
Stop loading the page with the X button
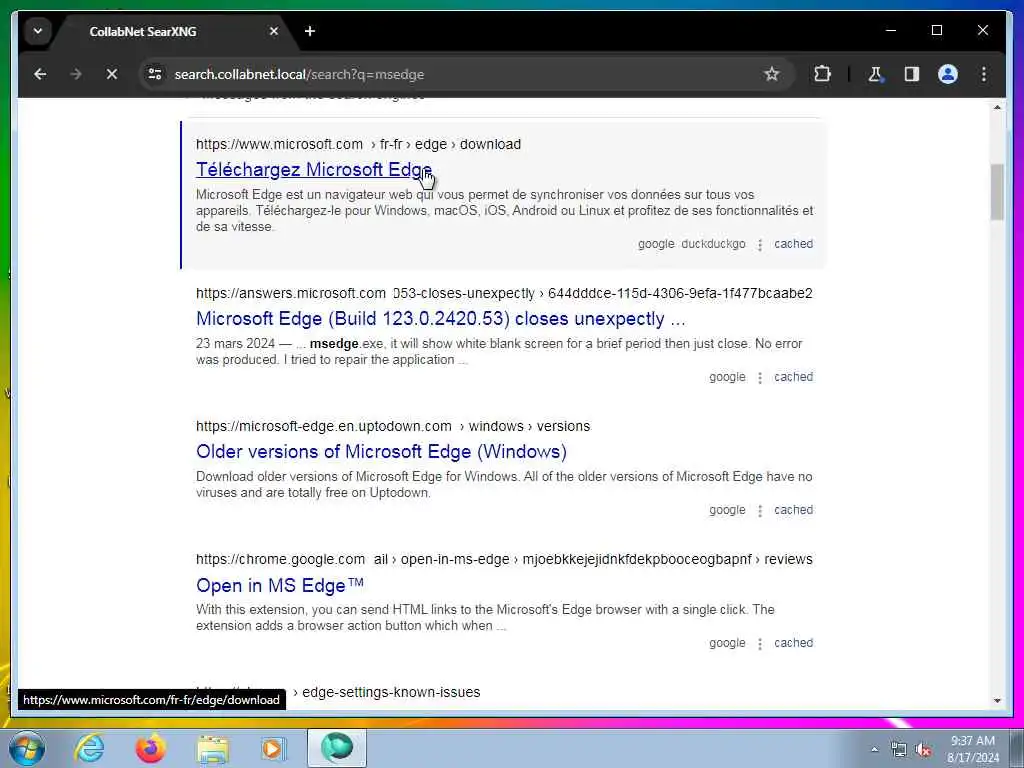click(112, 74)
